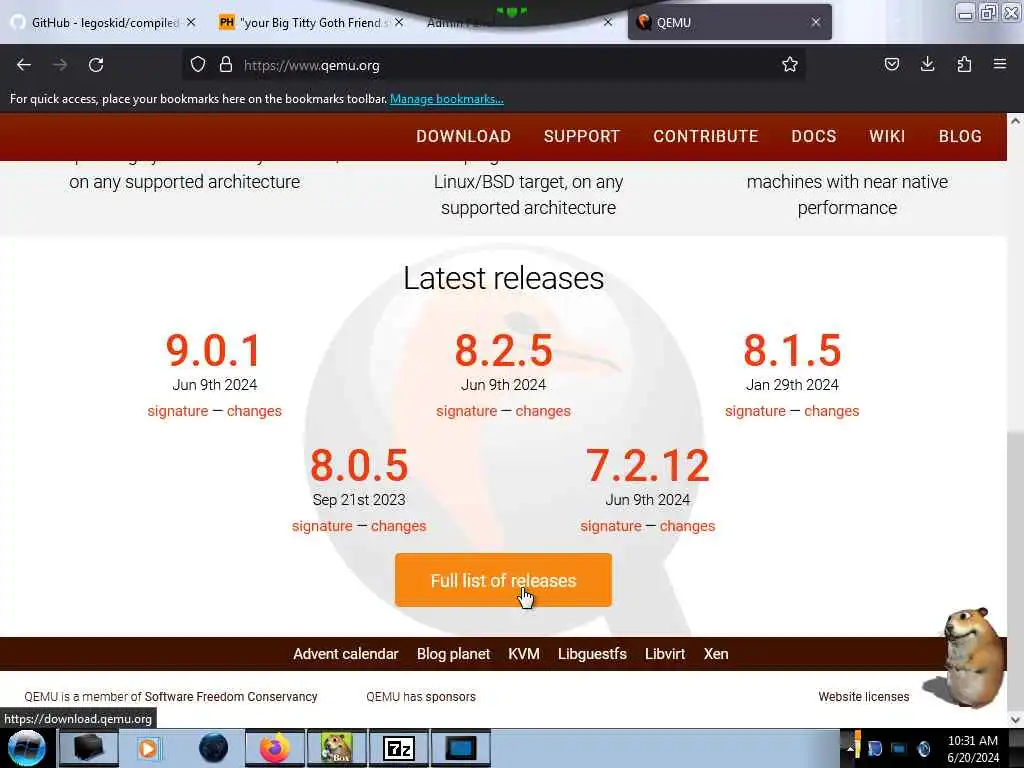Open changes link for 8.1.5
Image resolution: width=1024 pixels, height=768 pixels.
point(831,411)
